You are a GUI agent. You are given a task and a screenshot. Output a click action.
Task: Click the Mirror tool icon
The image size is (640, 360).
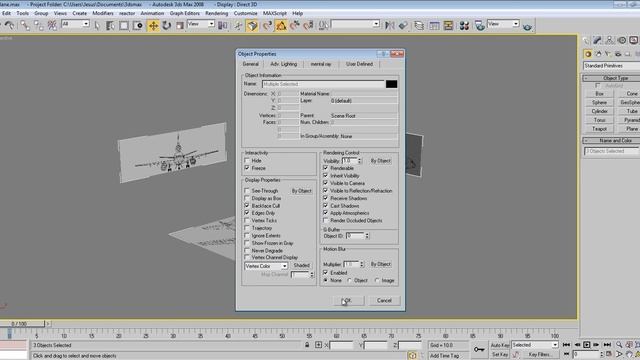[x=389, y=26]
